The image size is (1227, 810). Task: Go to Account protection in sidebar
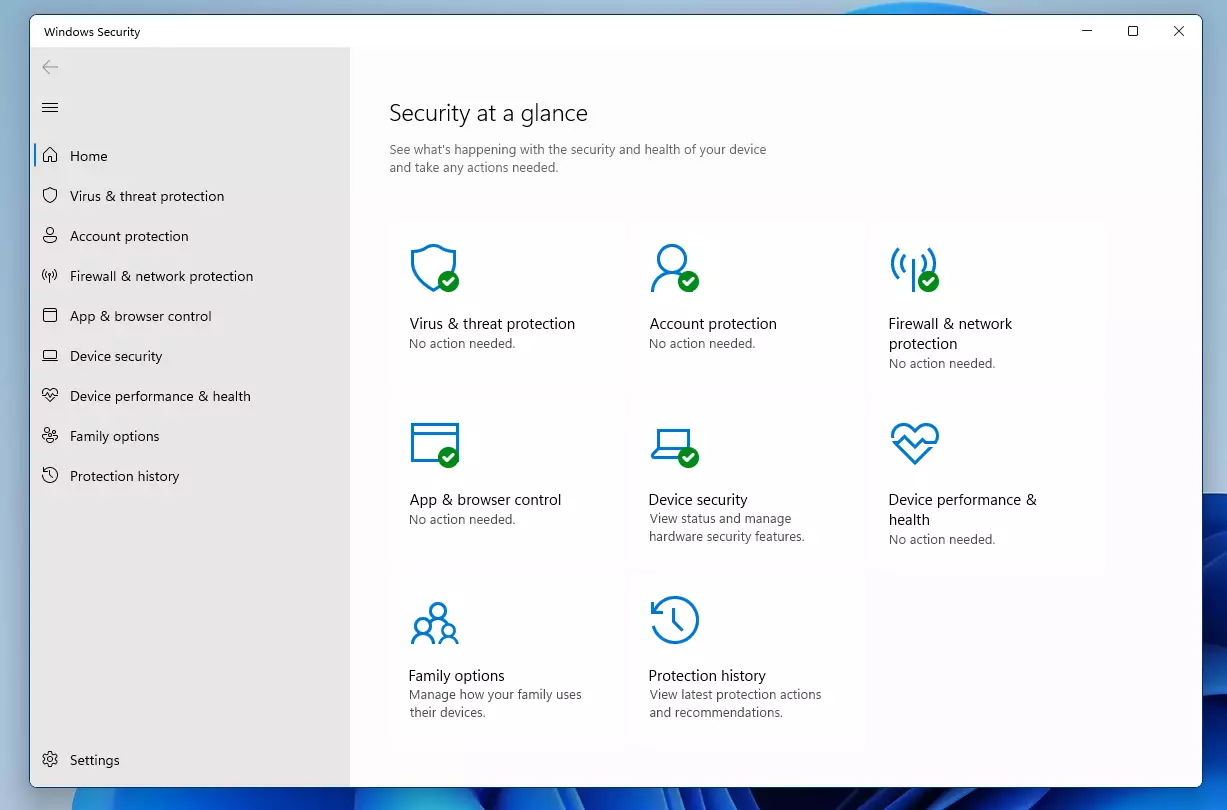pos(129,236)
